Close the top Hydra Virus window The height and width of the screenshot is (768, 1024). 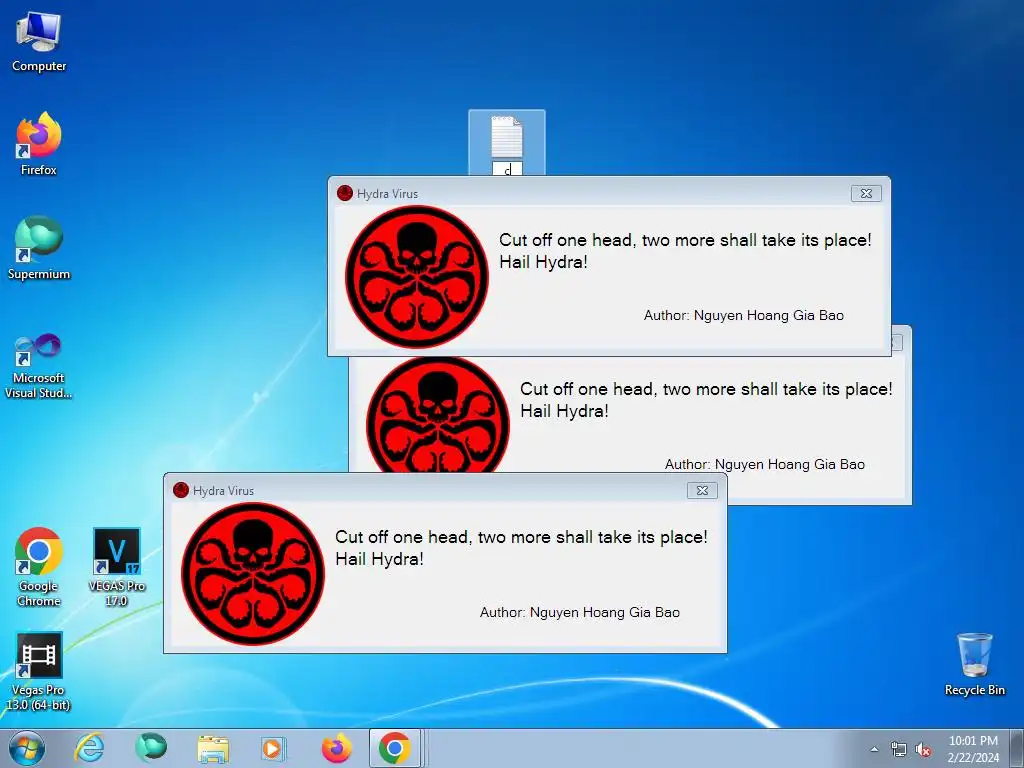point(866,193)
